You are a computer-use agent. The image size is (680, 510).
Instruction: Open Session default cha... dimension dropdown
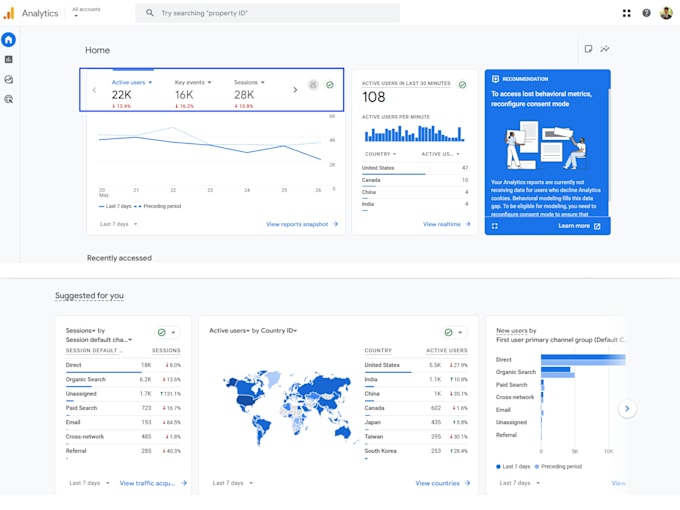click(x=99, y=340)
